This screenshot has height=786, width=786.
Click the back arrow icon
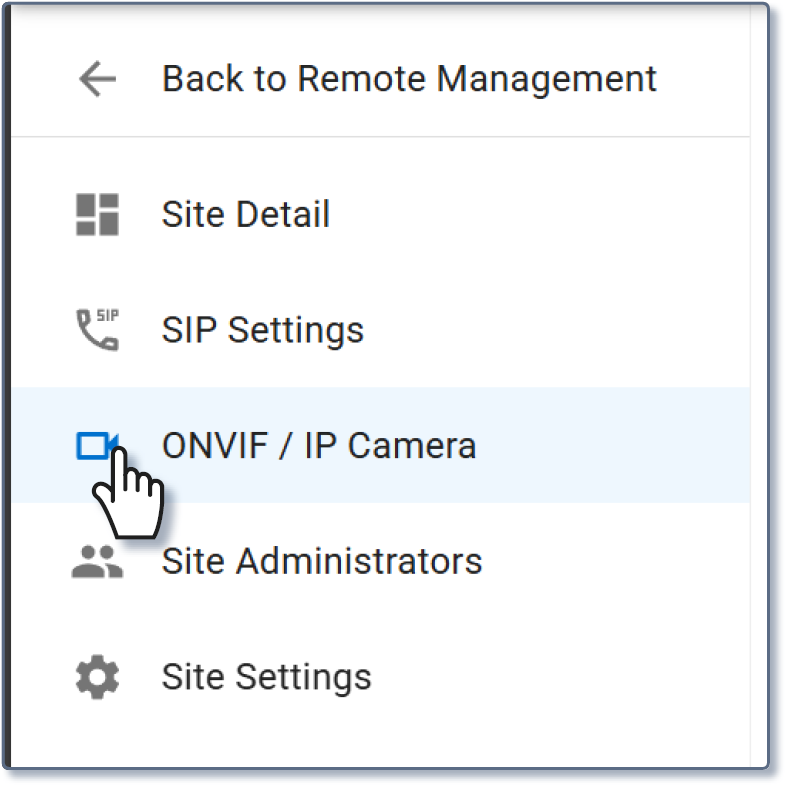click(97, 78)
